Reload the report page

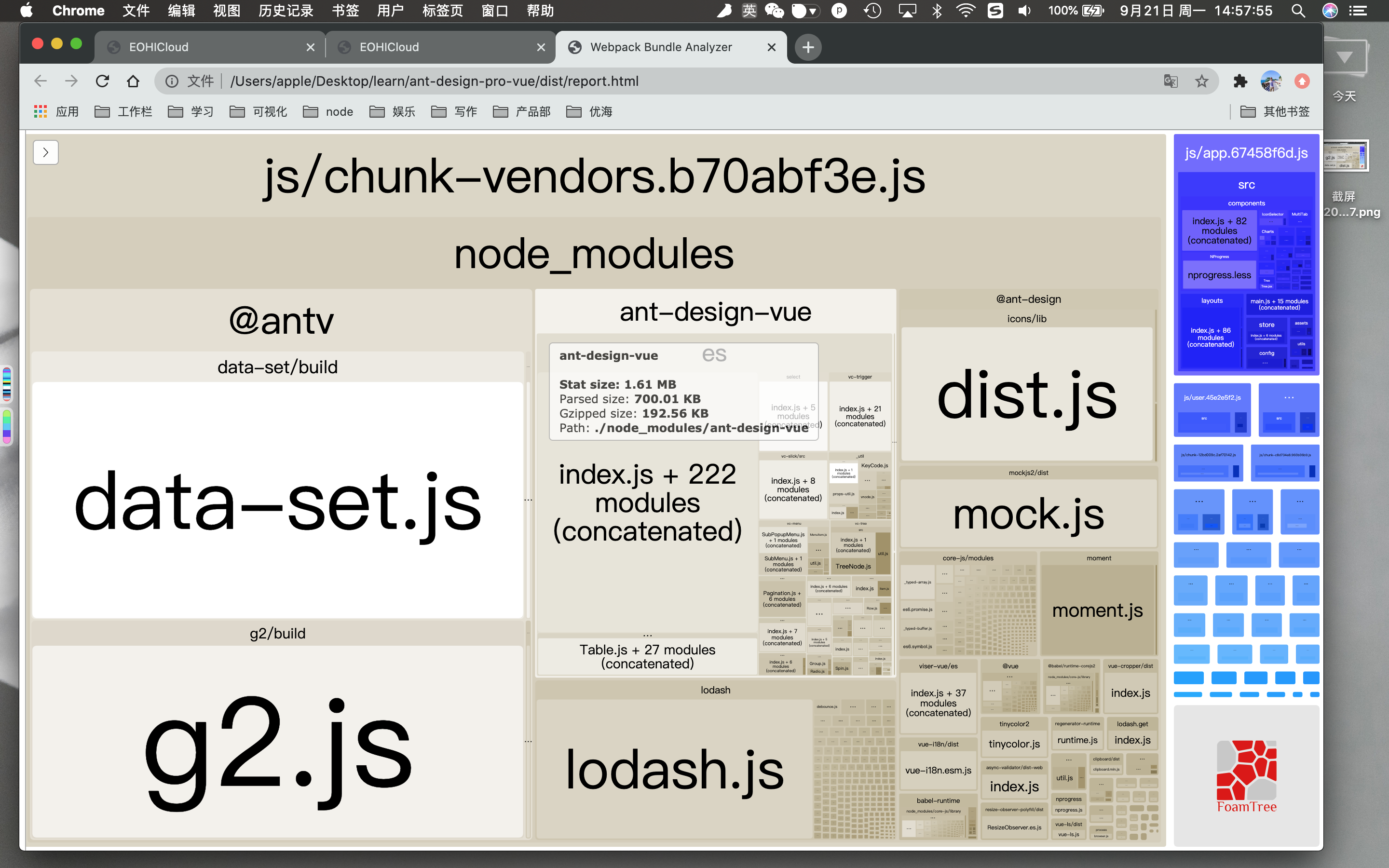tap(102, 81)
